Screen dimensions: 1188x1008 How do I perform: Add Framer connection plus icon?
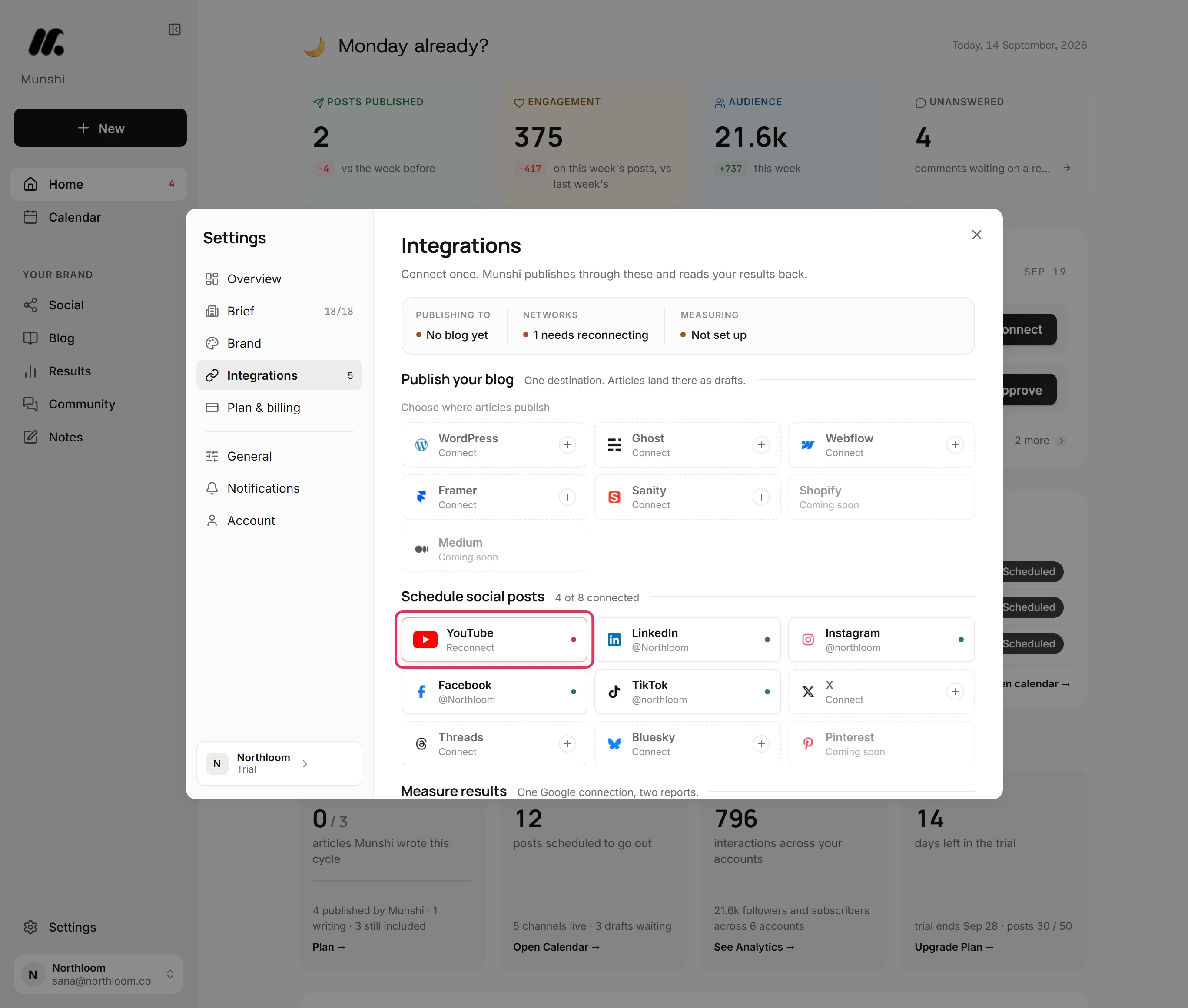pyautogui.click(x=567, y=497)
